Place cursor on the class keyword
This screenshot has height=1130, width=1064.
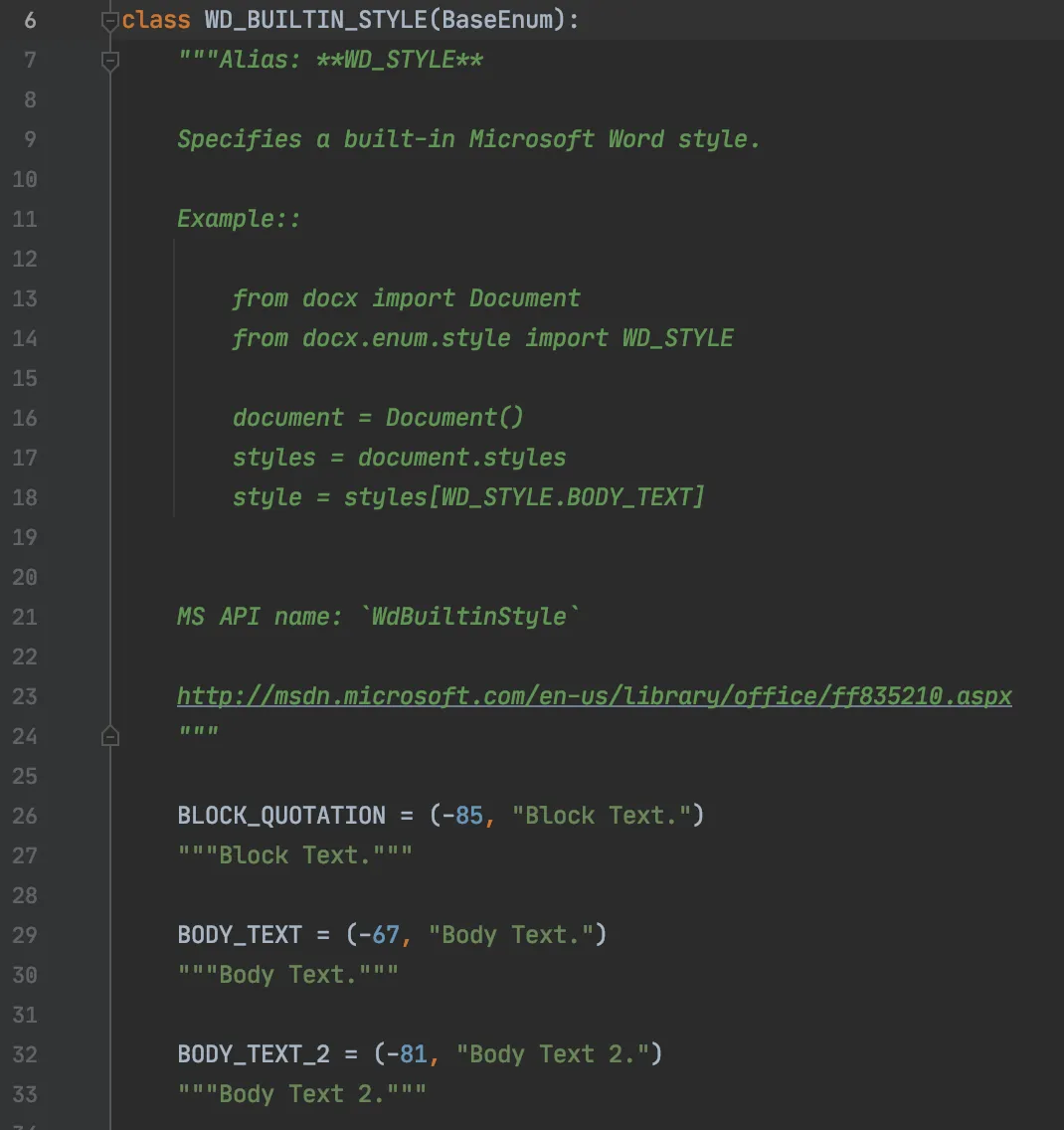coord(155,20)
